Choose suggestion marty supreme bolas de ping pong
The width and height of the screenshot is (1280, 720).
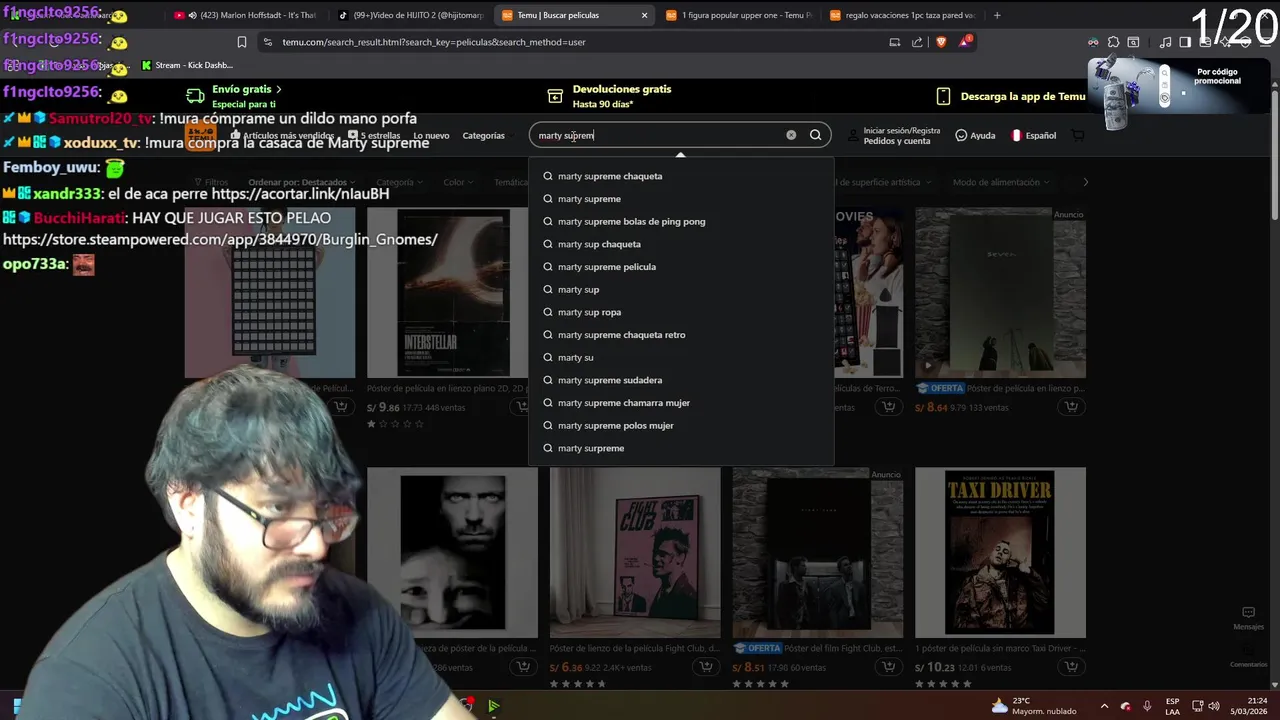click(681, 221)
